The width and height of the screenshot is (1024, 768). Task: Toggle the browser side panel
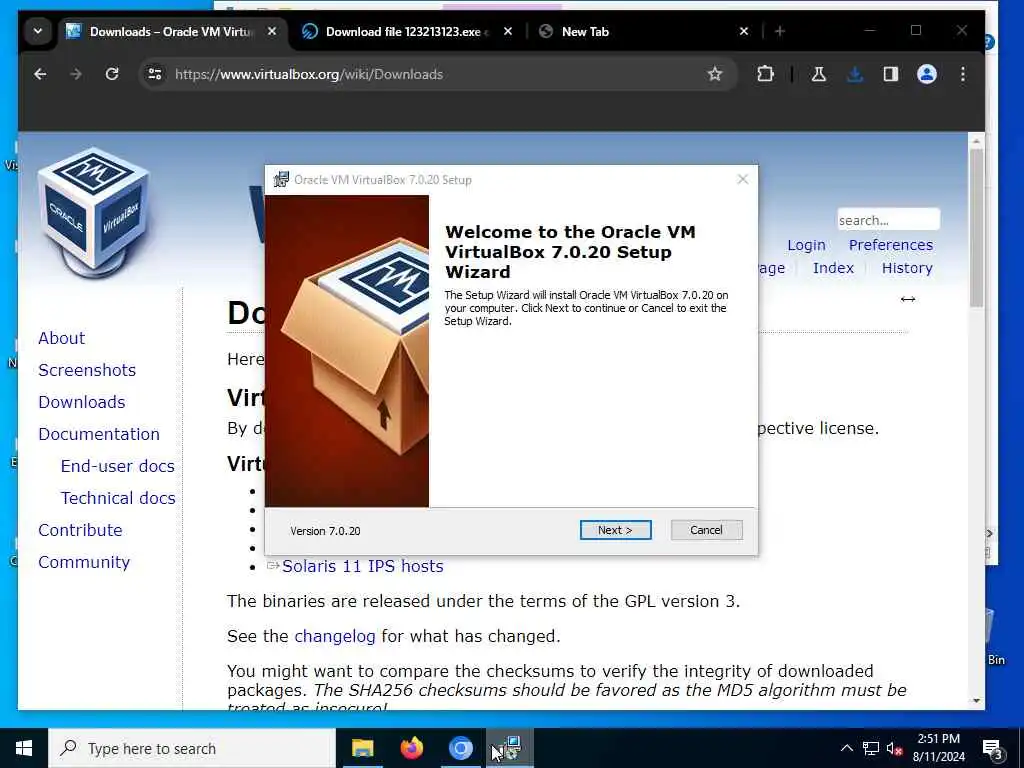tap(891, 74)
